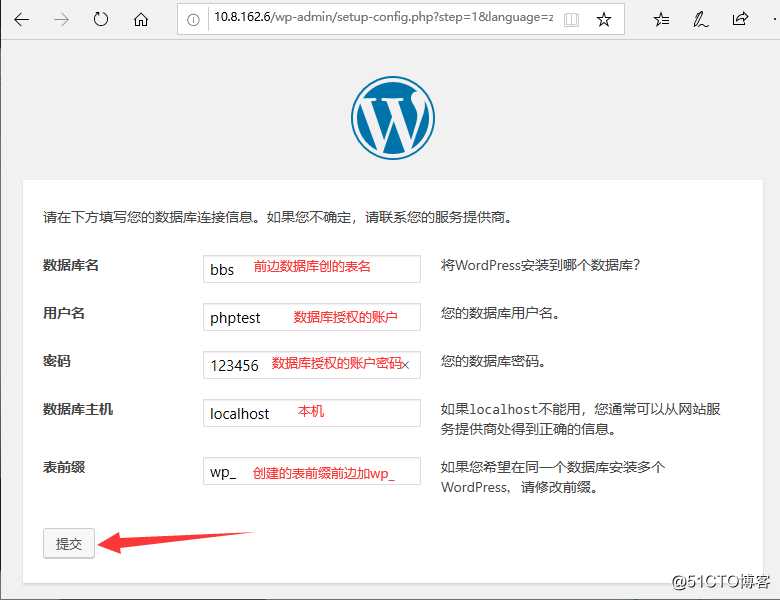
Task: Open the add notes pen icon
Action: pyautogui.click(x=700, y=20)
